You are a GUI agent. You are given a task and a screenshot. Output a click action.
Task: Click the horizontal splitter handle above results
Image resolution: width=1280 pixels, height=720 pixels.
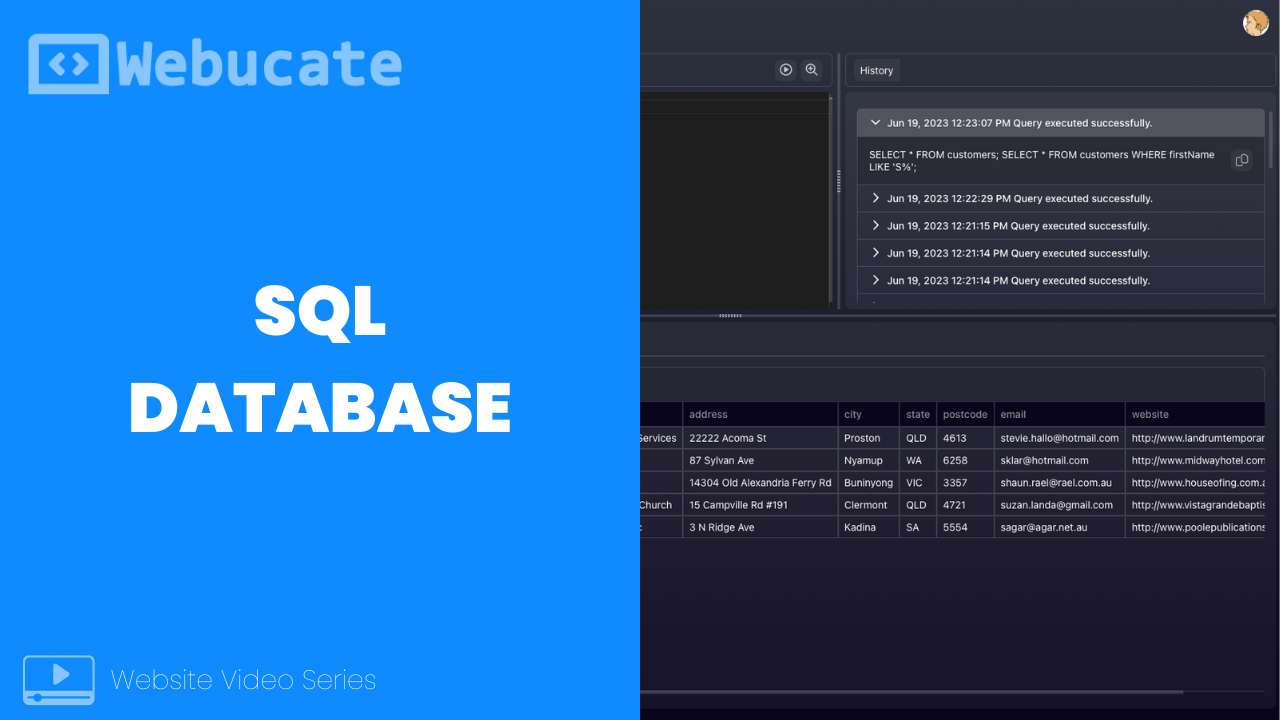click(730, 316)
